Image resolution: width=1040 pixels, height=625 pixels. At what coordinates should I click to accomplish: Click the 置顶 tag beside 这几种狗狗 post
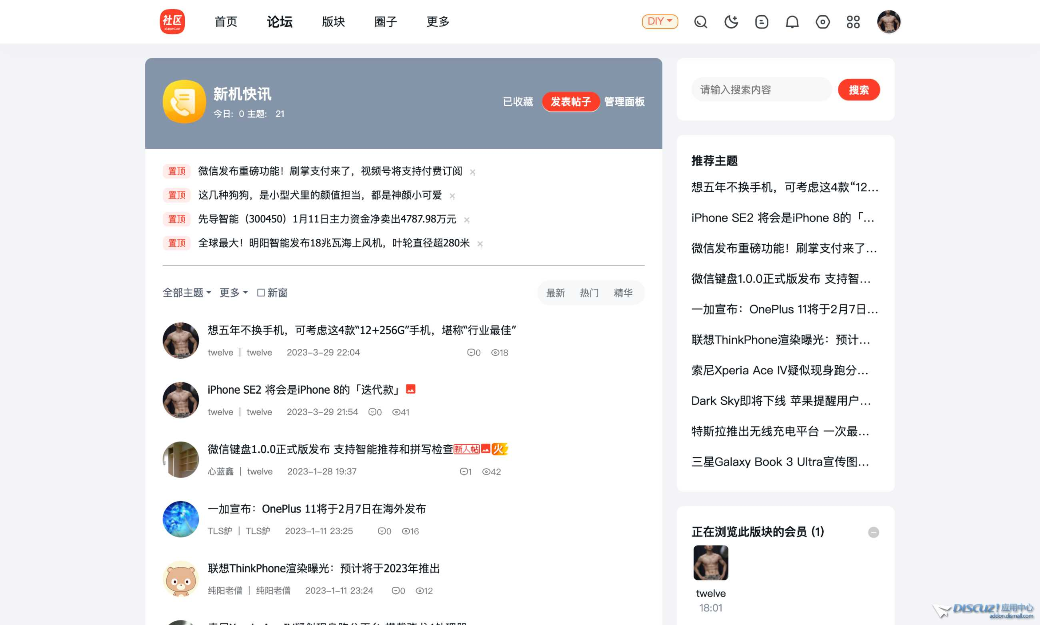click(176, 195)
